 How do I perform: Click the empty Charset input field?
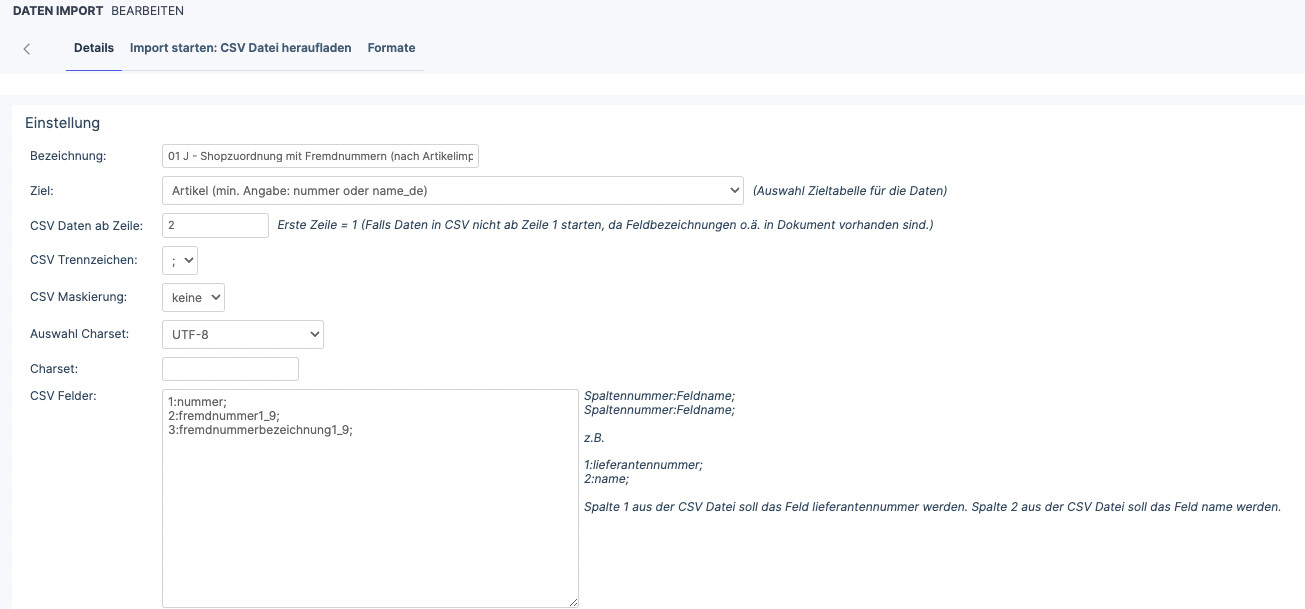click(x=230, y=369)
